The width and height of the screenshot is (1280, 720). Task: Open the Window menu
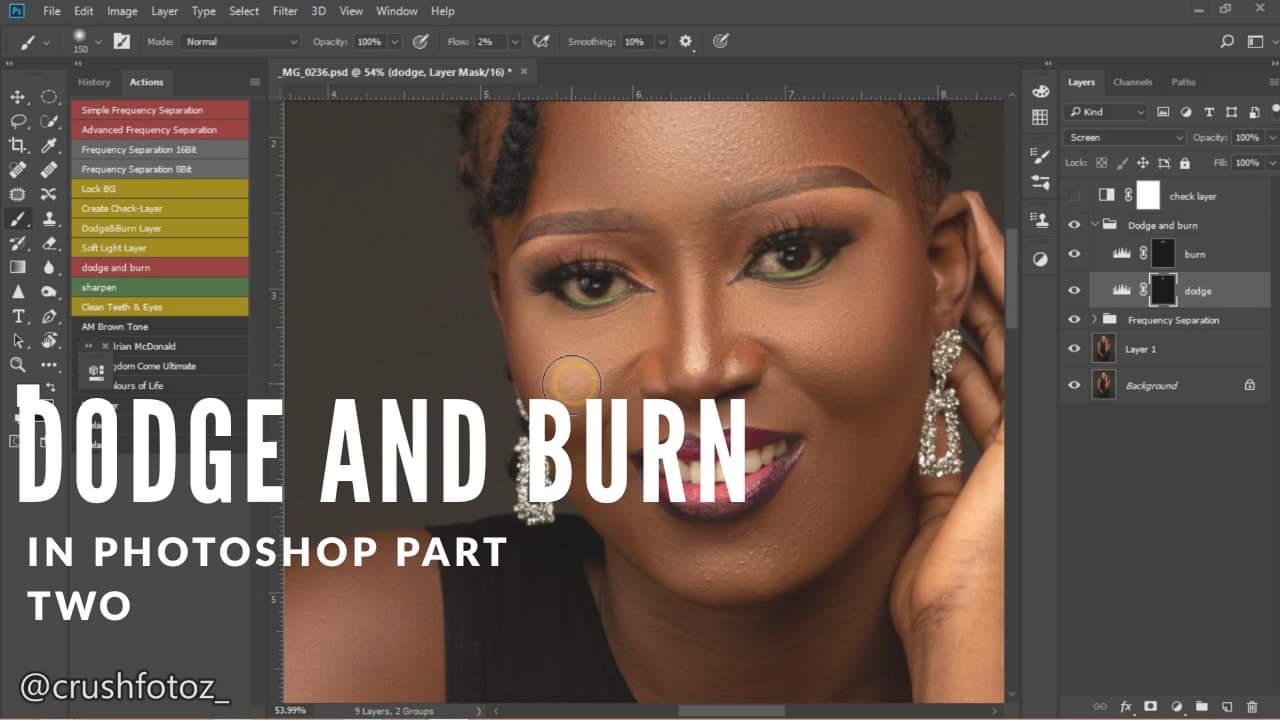tap(397, 11)
